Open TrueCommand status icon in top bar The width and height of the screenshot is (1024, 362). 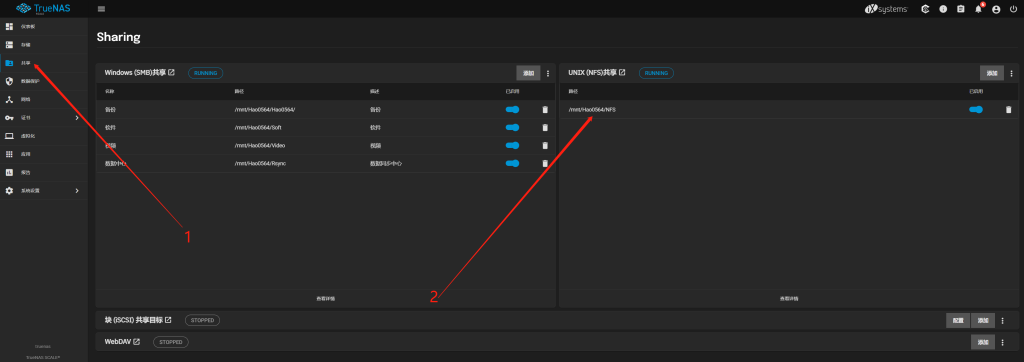pyautogui.click(x=925, y=9)
